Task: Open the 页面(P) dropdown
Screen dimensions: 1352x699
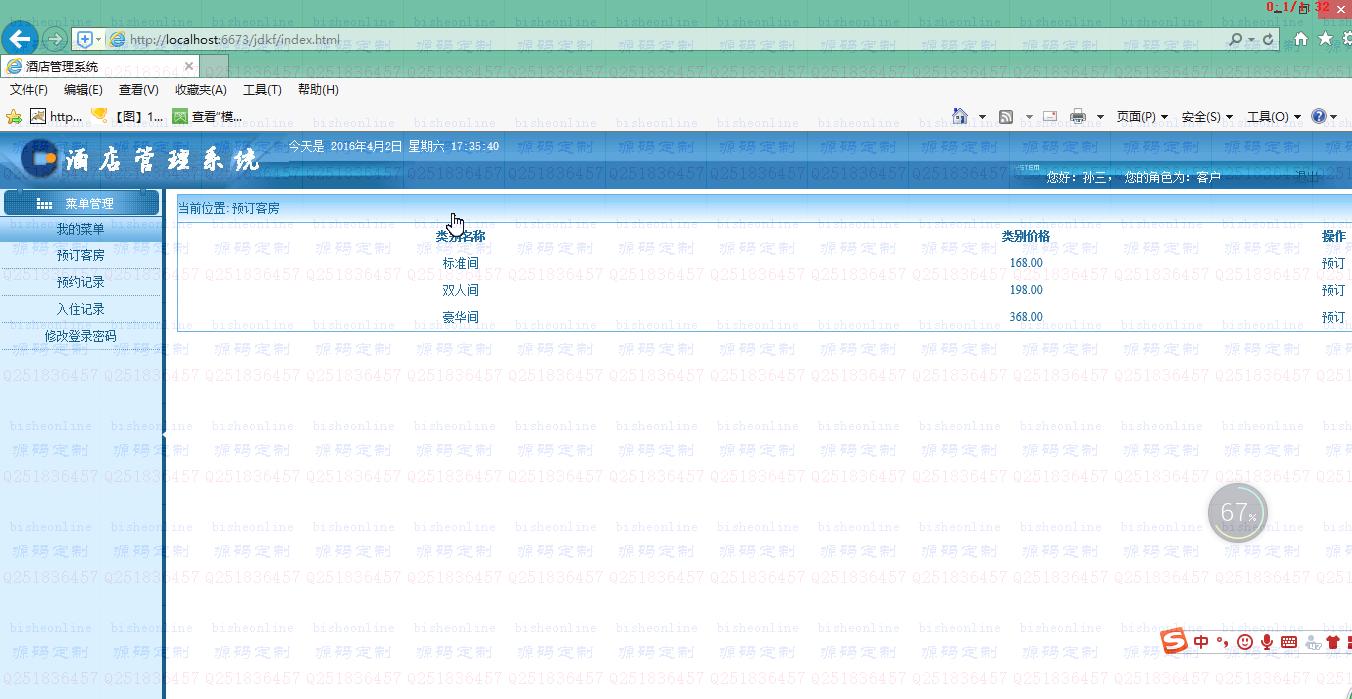Action: click(1142, 117)
